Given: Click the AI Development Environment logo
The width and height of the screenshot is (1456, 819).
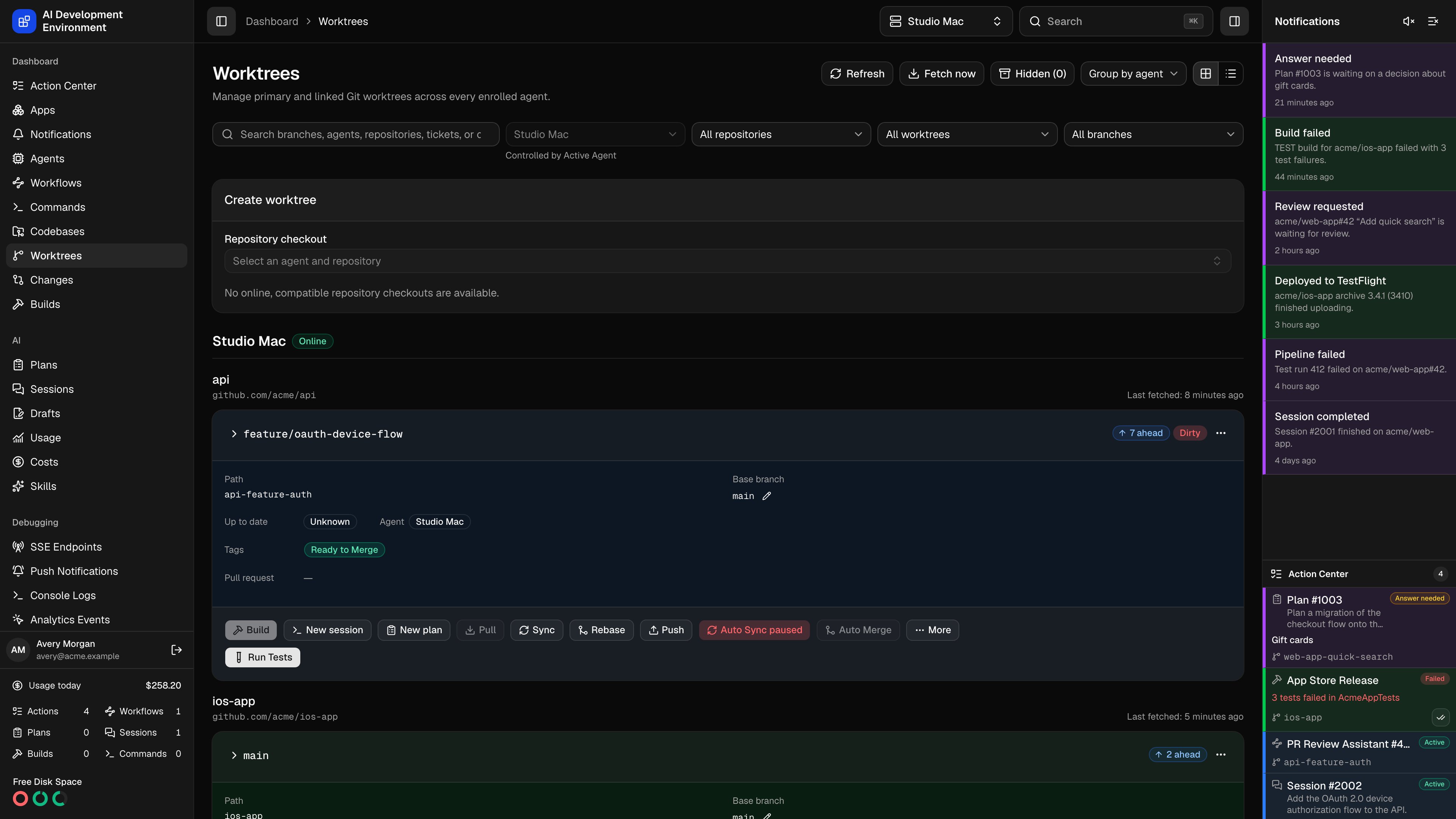Looking at the screenshot, I should click(24, 22).
